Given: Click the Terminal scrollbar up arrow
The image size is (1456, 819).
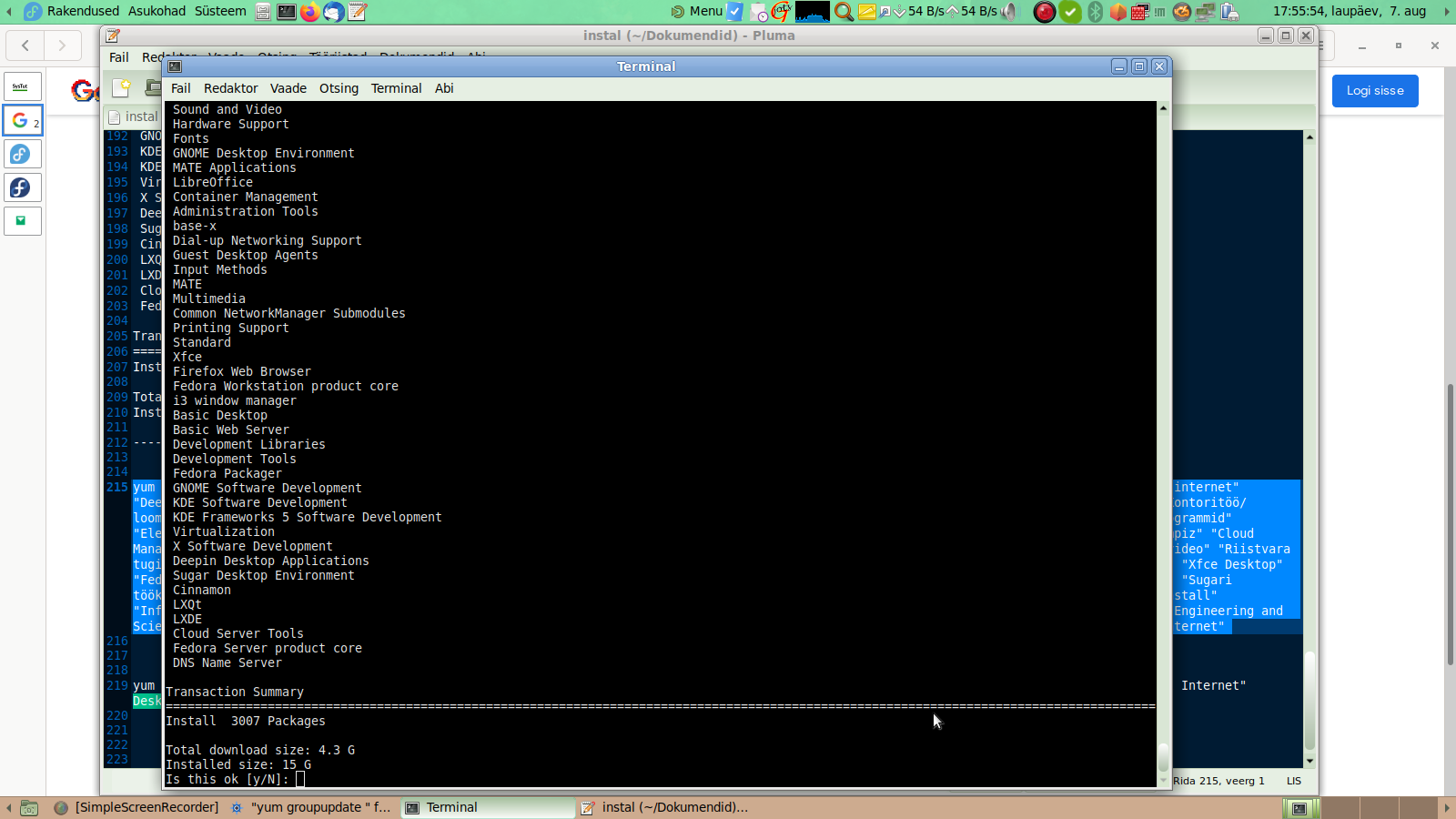Looking at the screenshot, I should pos(1163,108).
